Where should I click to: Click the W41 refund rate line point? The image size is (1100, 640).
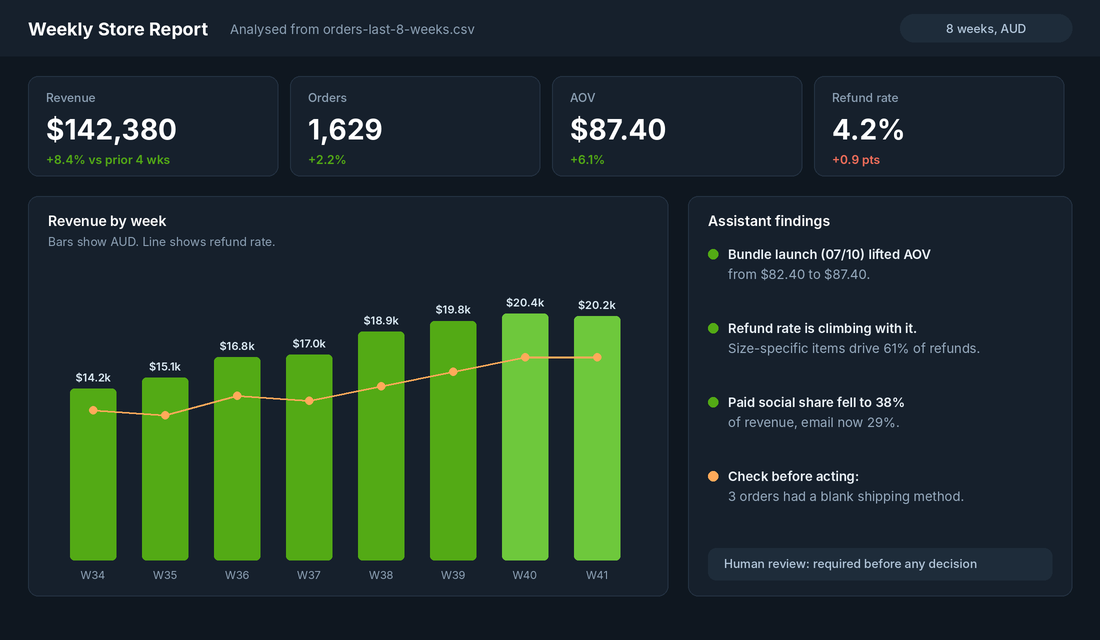click(x=597, y=357)
